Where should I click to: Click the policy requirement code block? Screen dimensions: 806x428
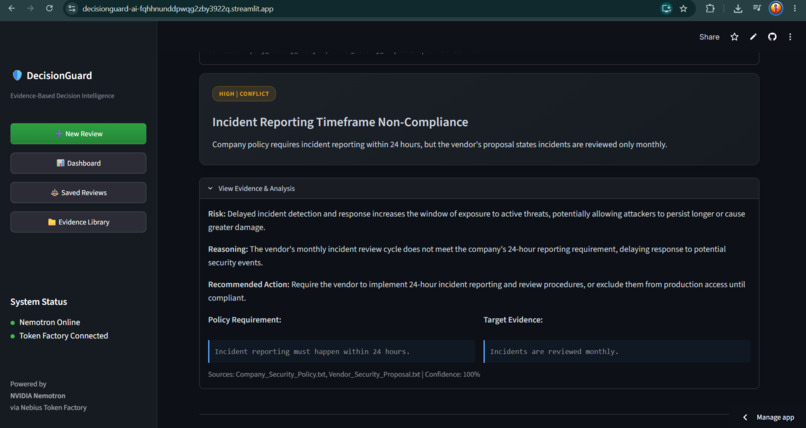click(x=341, y=351)
